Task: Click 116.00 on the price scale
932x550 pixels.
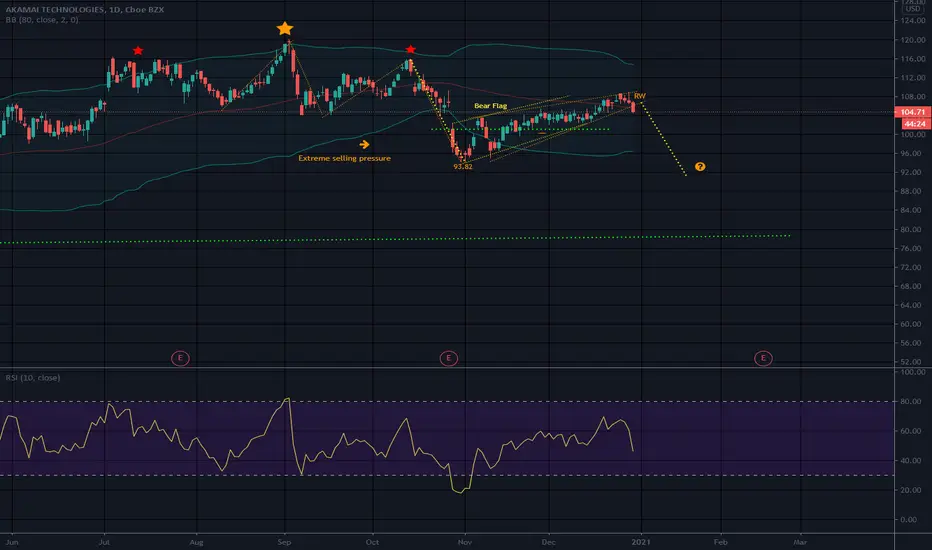Action: point(912,59)
